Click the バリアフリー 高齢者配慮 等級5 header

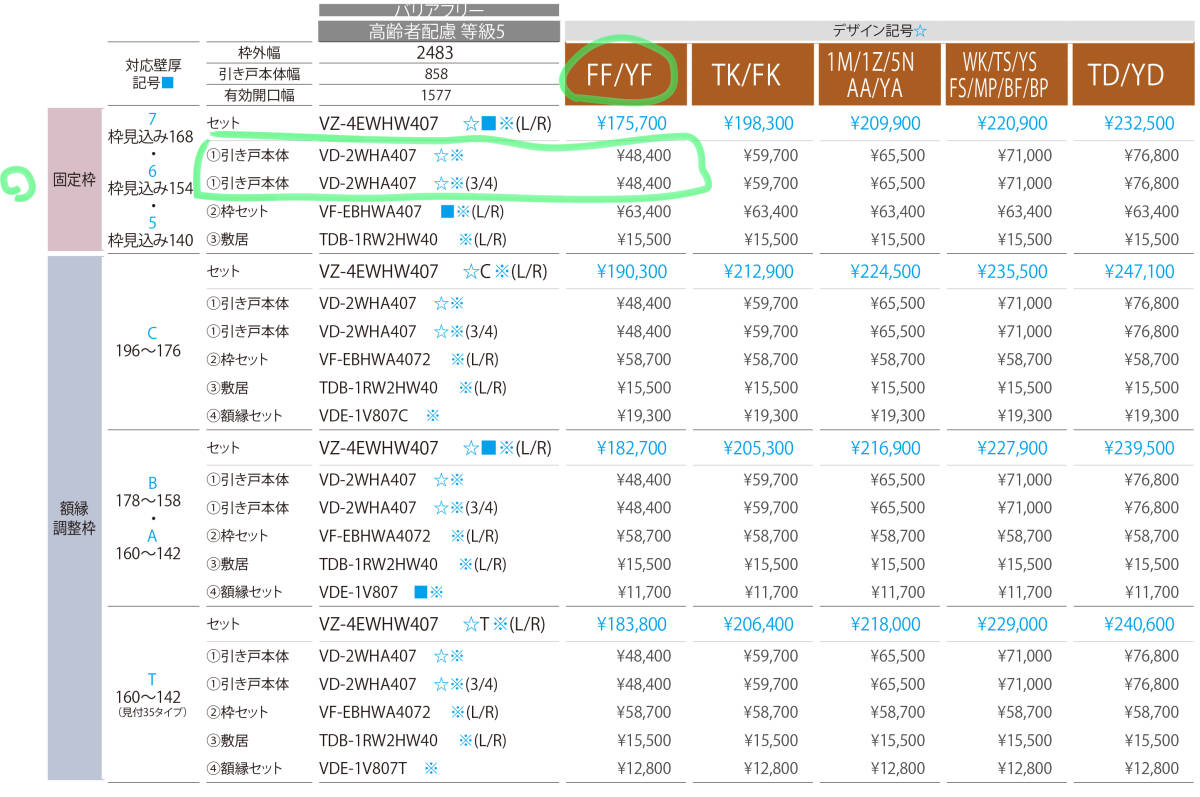(x=438, y=23)
